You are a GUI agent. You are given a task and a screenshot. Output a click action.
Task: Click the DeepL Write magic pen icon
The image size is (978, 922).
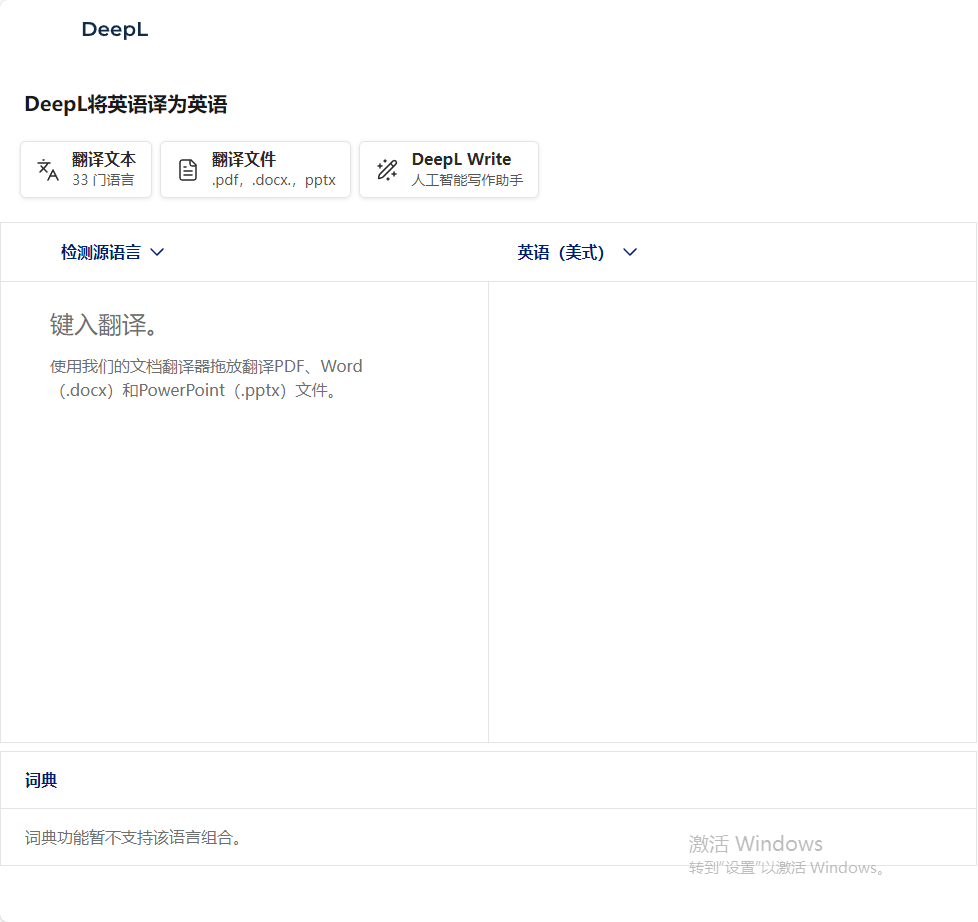pyautogui.click(x=387, y=170)
